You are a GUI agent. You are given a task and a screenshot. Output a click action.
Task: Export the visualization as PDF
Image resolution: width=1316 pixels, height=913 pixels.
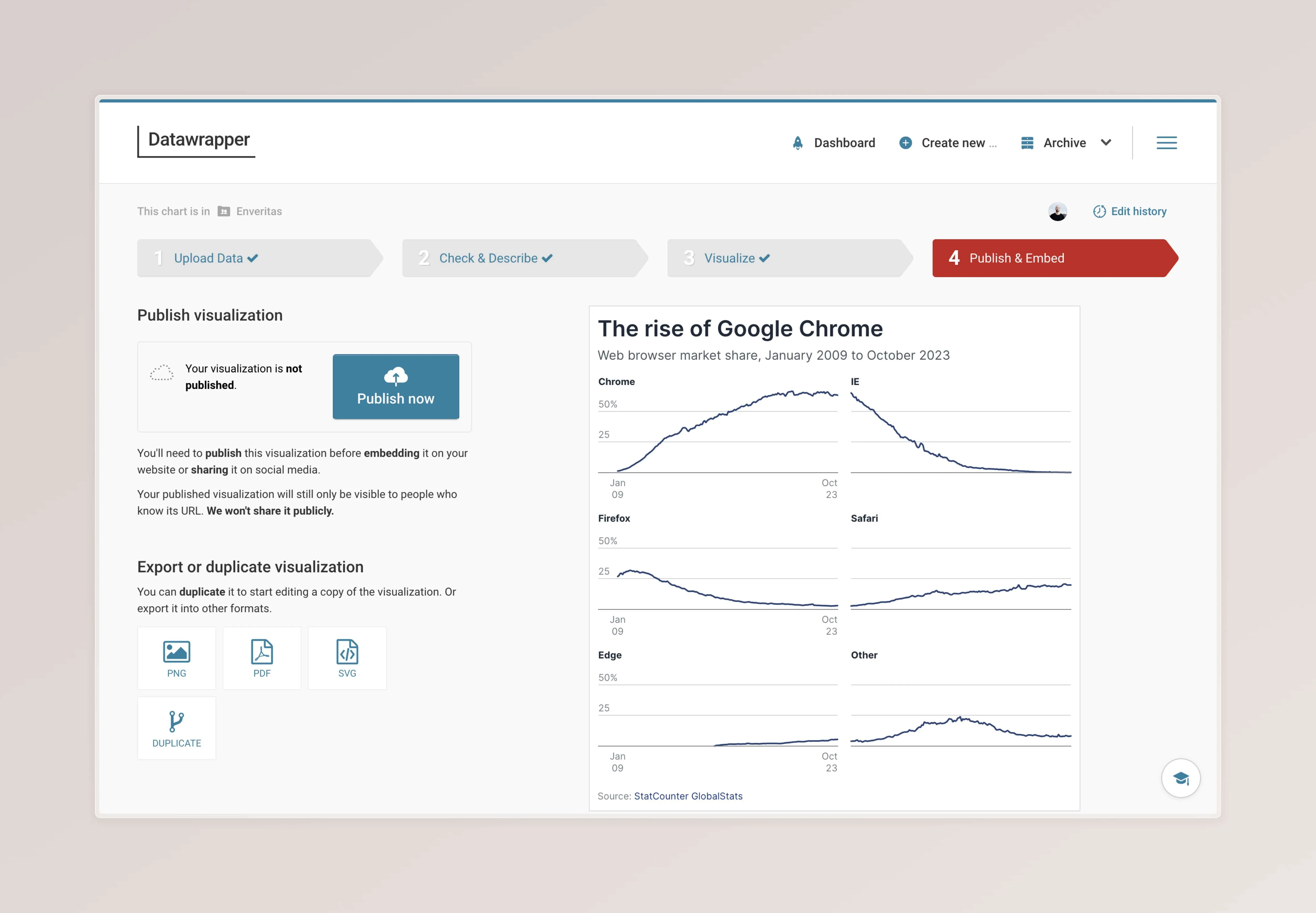coord(261,658)
